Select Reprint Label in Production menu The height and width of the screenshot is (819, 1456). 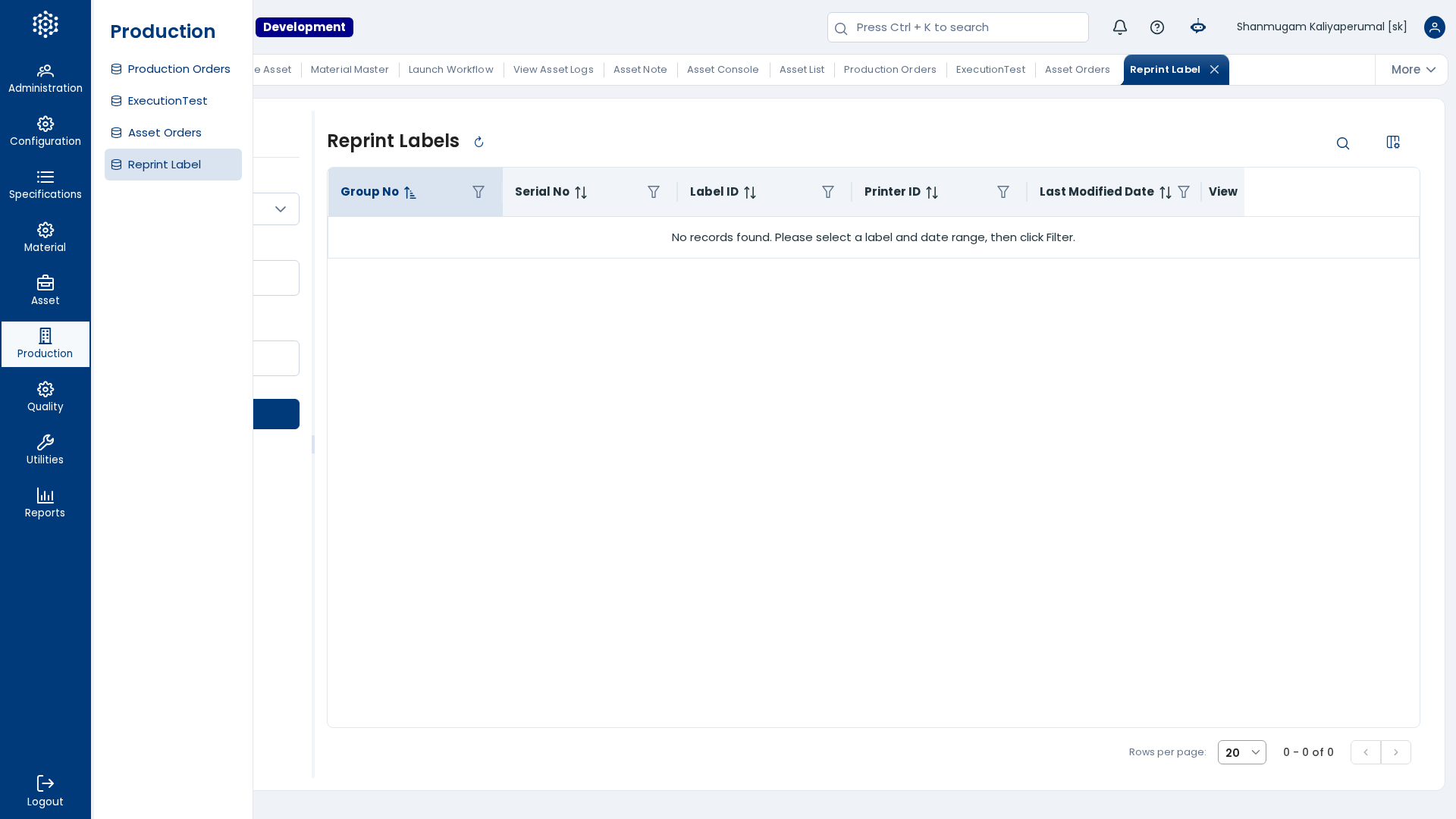pos(173,165)
